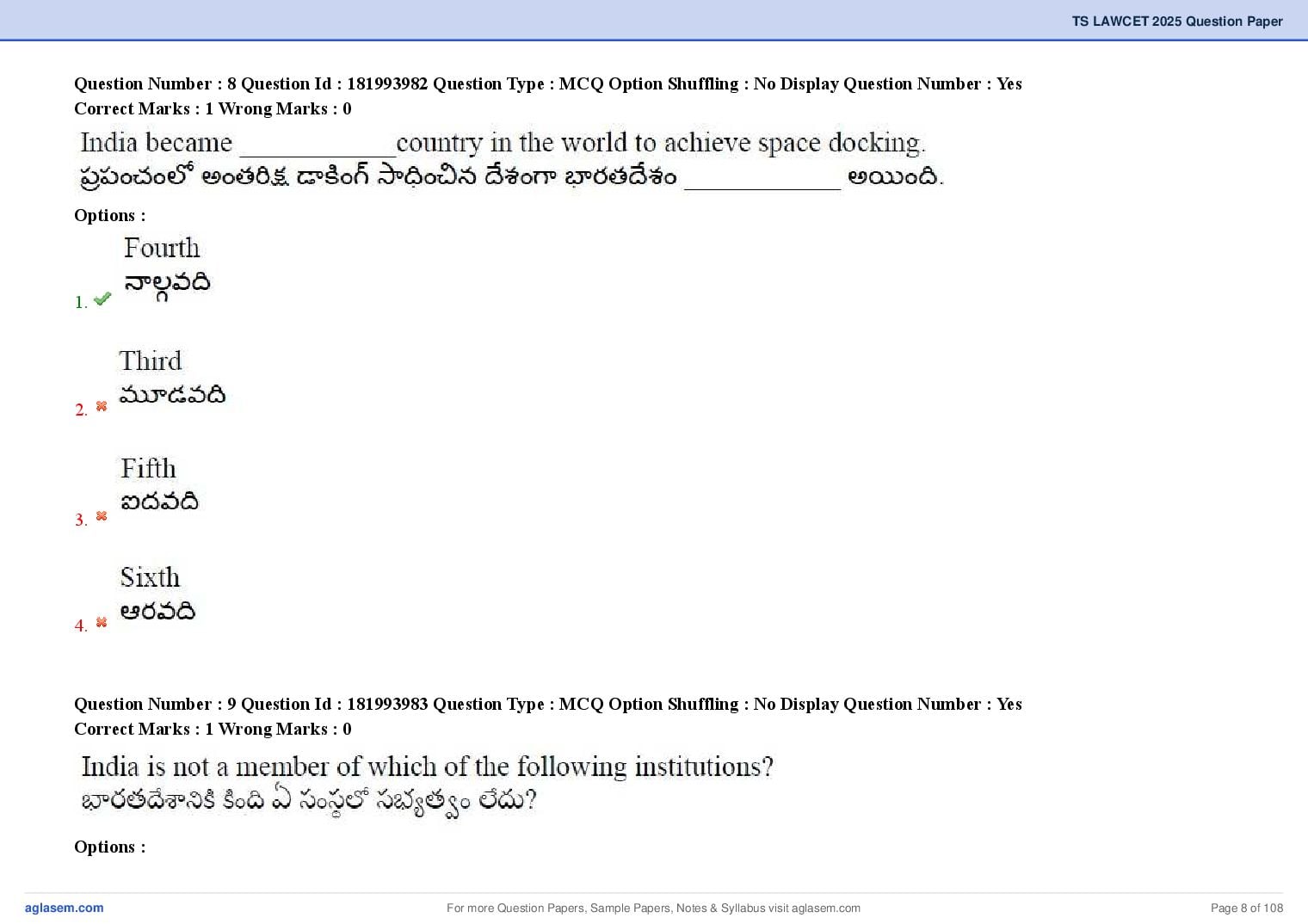Viewport: 1308px width, 924px height.
Task: Select the answer text 'Fifth'
Action: [148, 468]
